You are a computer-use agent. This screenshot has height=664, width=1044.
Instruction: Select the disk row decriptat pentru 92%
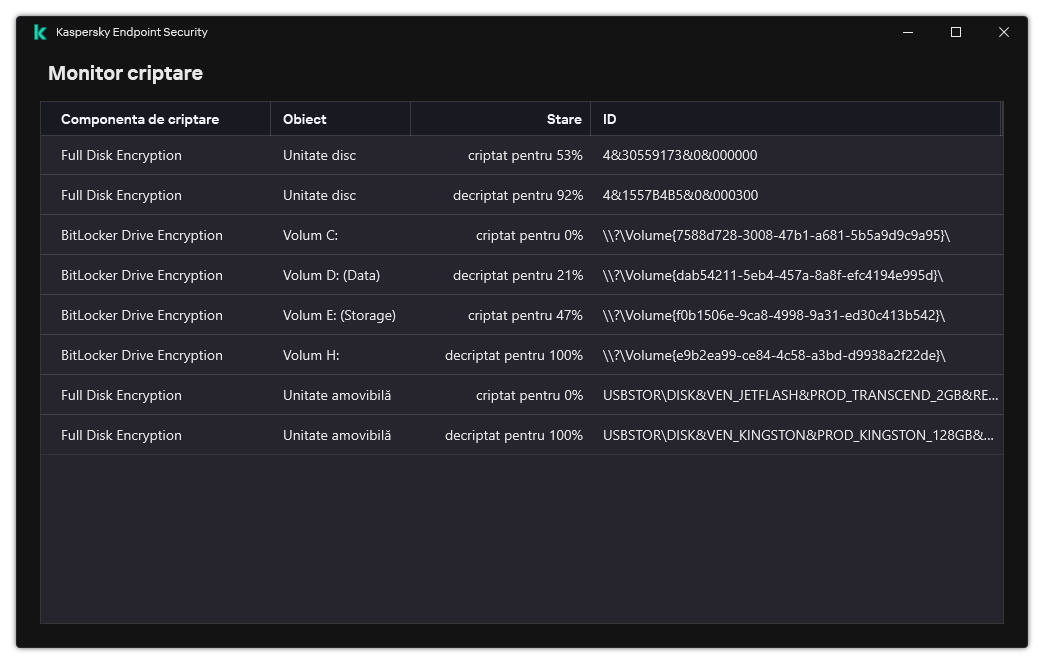click(517, 195)
